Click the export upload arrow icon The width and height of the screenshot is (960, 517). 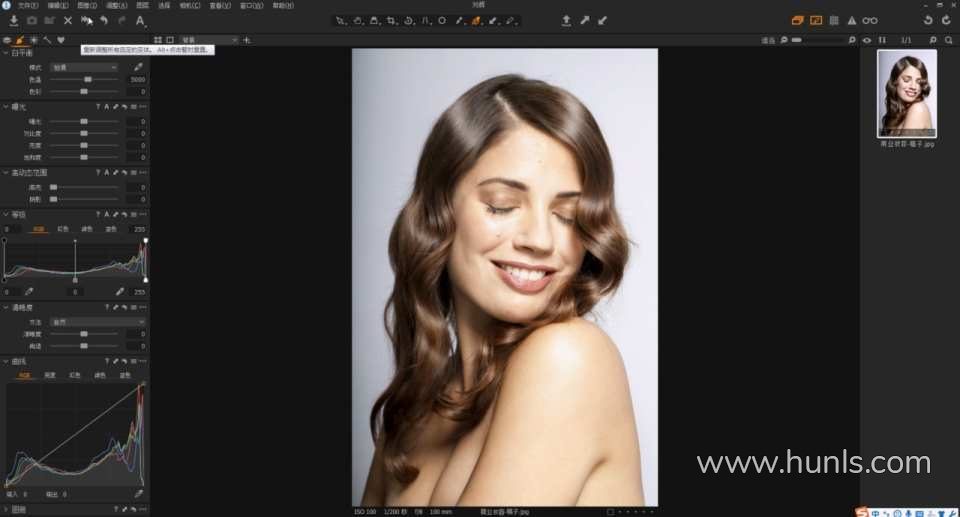coord(566,20)
